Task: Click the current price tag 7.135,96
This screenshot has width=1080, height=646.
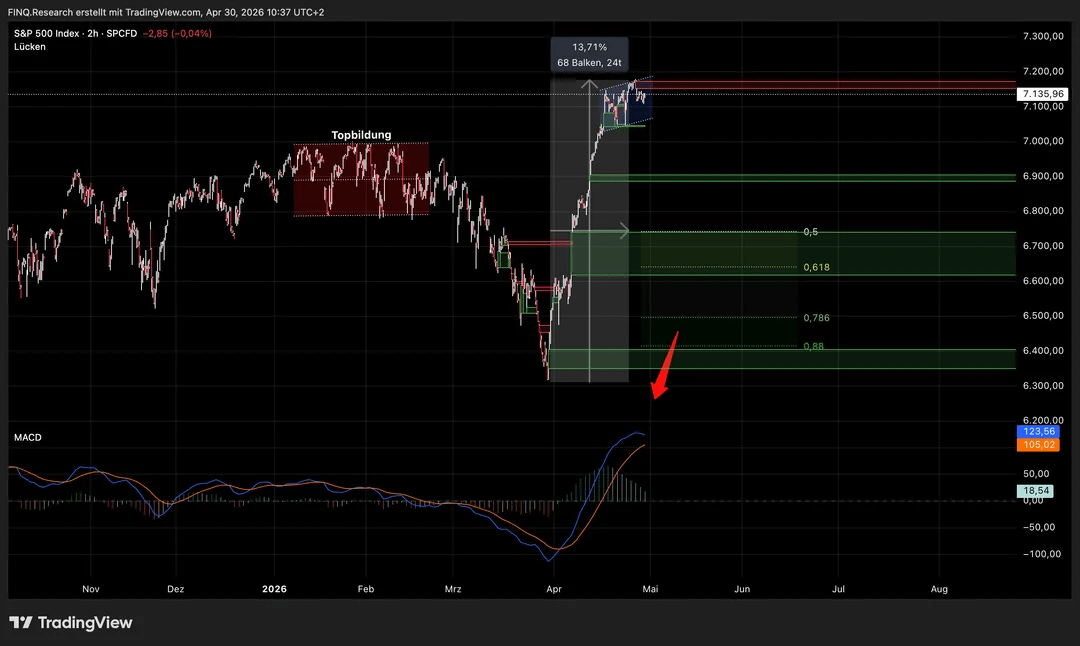Action: (1040, 94)
